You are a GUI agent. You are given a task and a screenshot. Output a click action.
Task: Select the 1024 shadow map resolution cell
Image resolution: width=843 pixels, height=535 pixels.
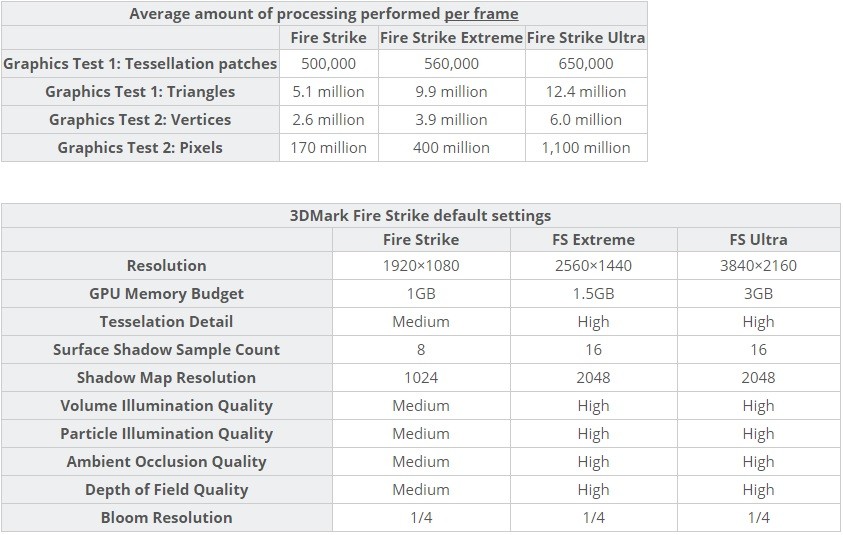tap(421, 377)
